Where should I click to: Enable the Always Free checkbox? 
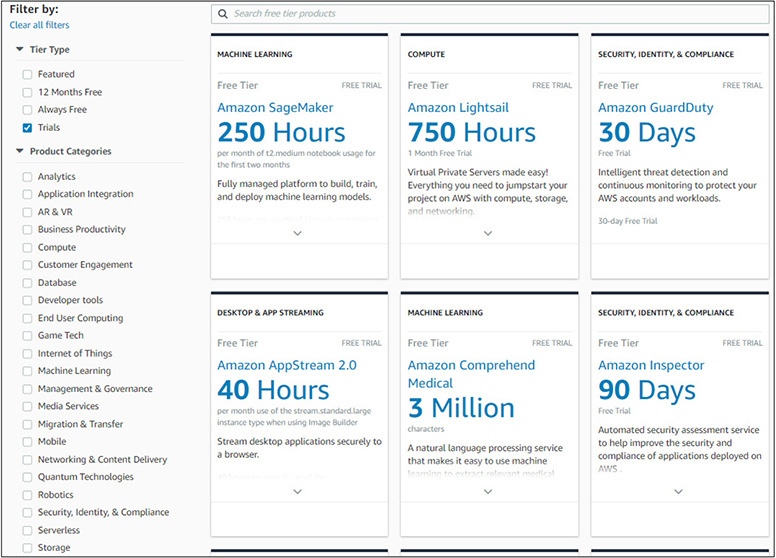pos(27,110)
